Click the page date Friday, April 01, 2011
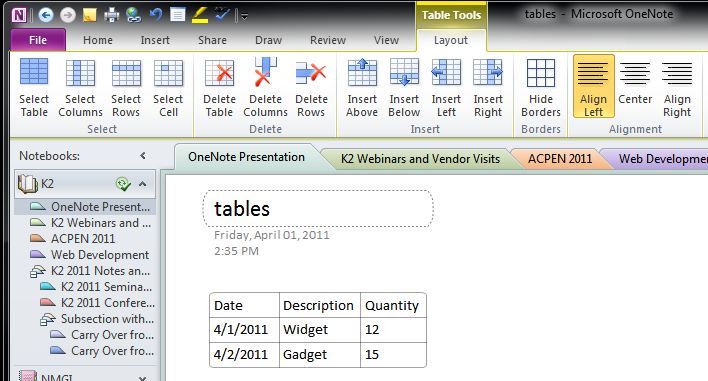The width and height of the screenshot is (708, 381). [x=271, y=235]
